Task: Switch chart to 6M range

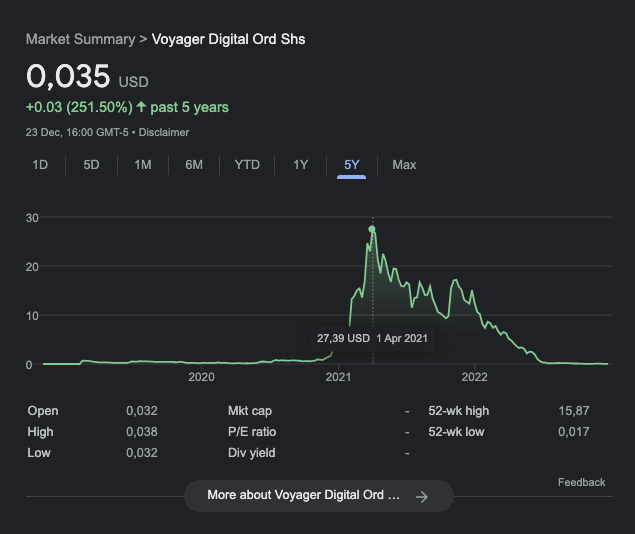Action: pyautogui.click(x=194, y=165)
